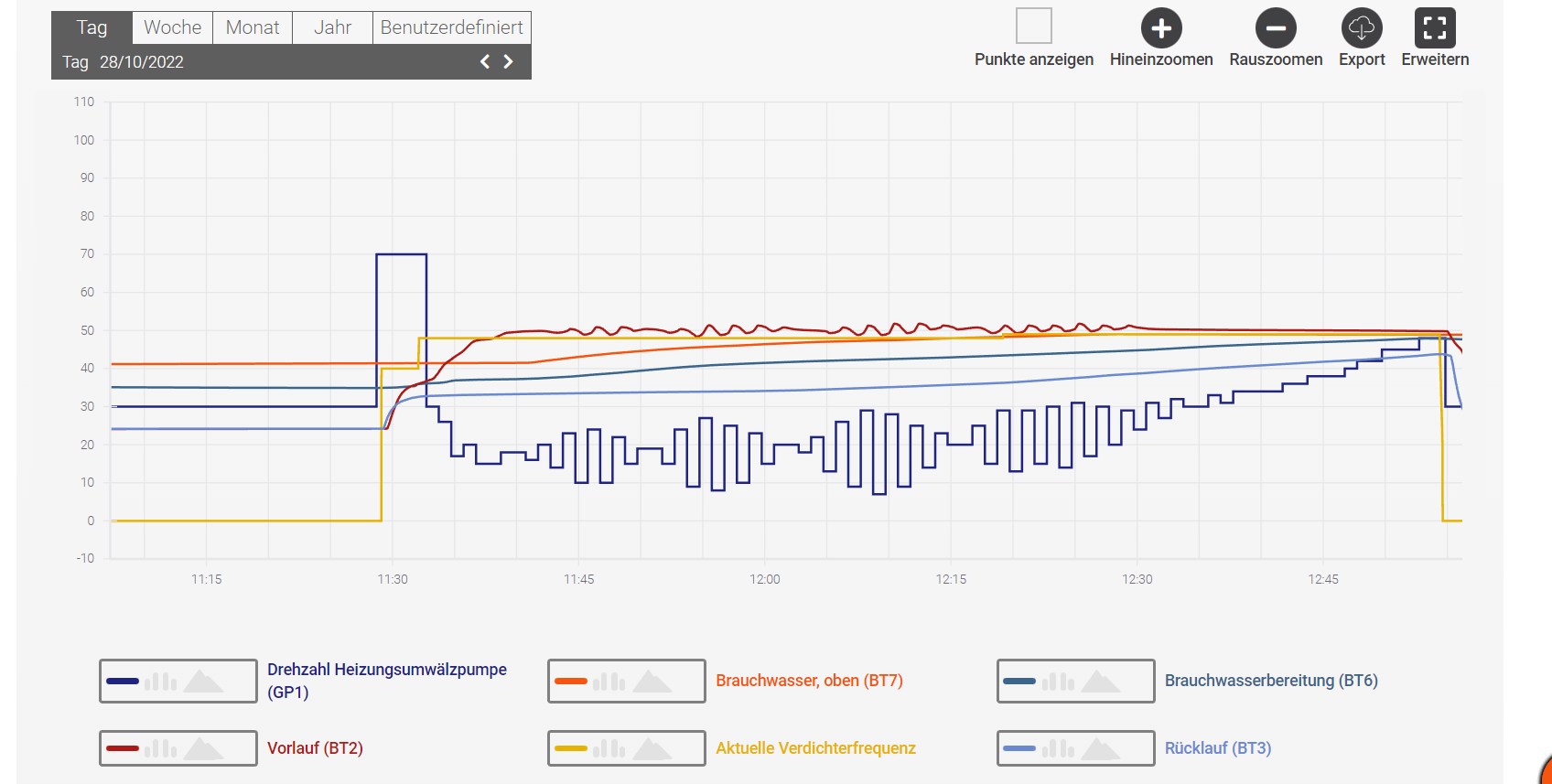Click the Hineinzoomen plus icon
This screenshot has width=1552, height=784.
1161,29
